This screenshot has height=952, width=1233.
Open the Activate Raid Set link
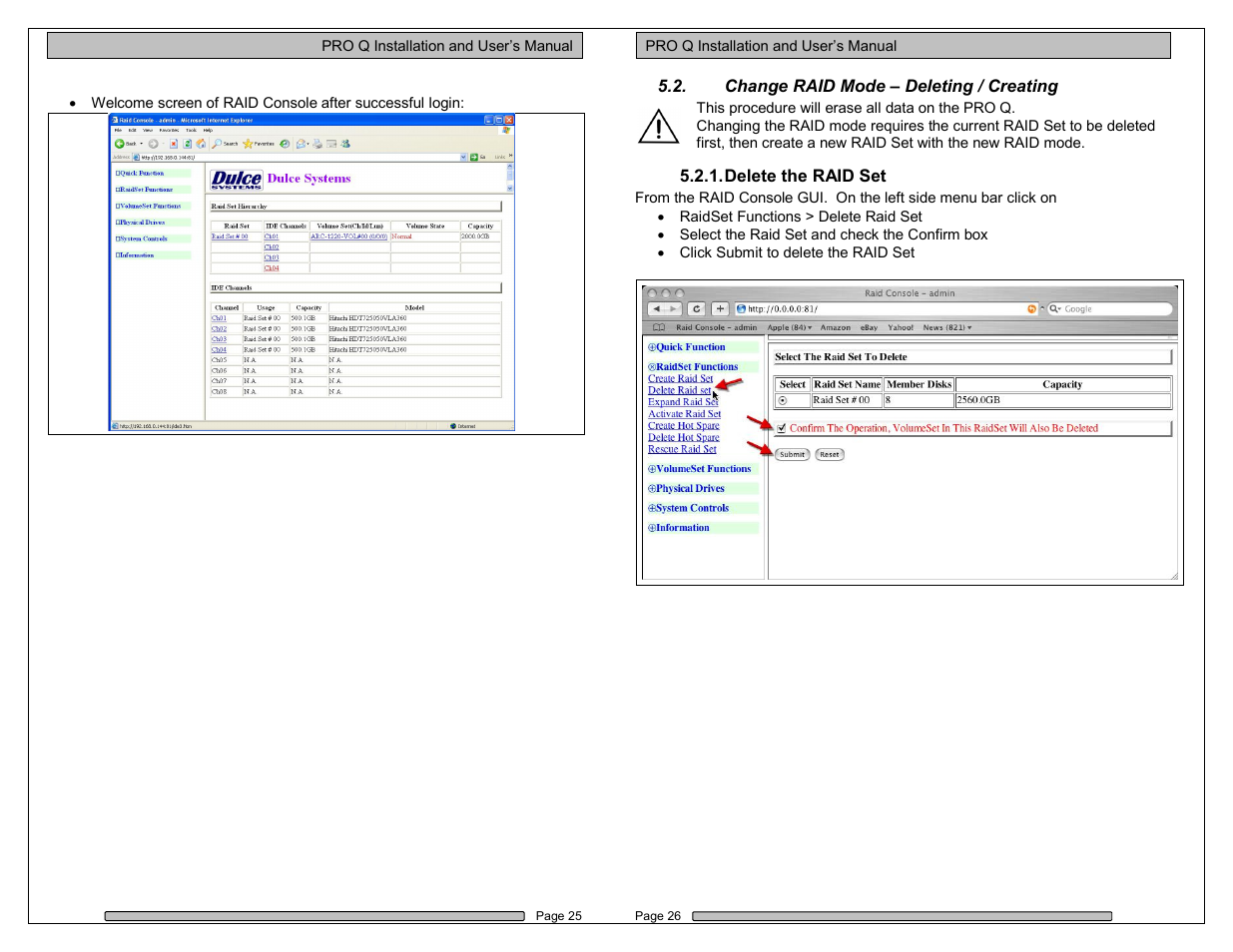[x=684, y=414]
